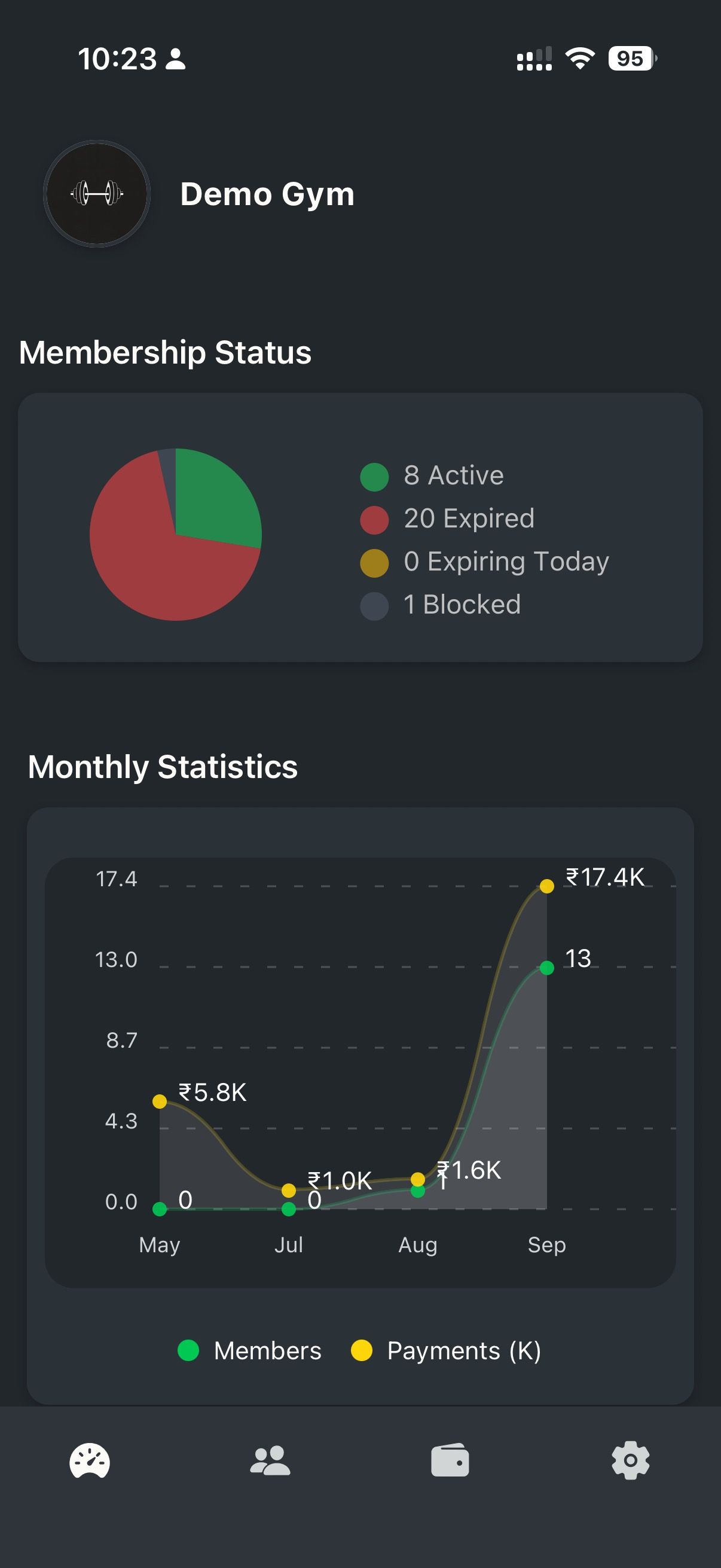Tap the September 13 members point

pyautogui.click(x=547, y=967)
